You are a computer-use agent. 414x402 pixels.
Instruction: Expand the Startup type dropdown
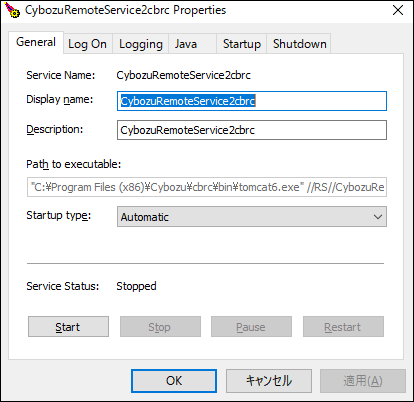(x=252, y=217)
